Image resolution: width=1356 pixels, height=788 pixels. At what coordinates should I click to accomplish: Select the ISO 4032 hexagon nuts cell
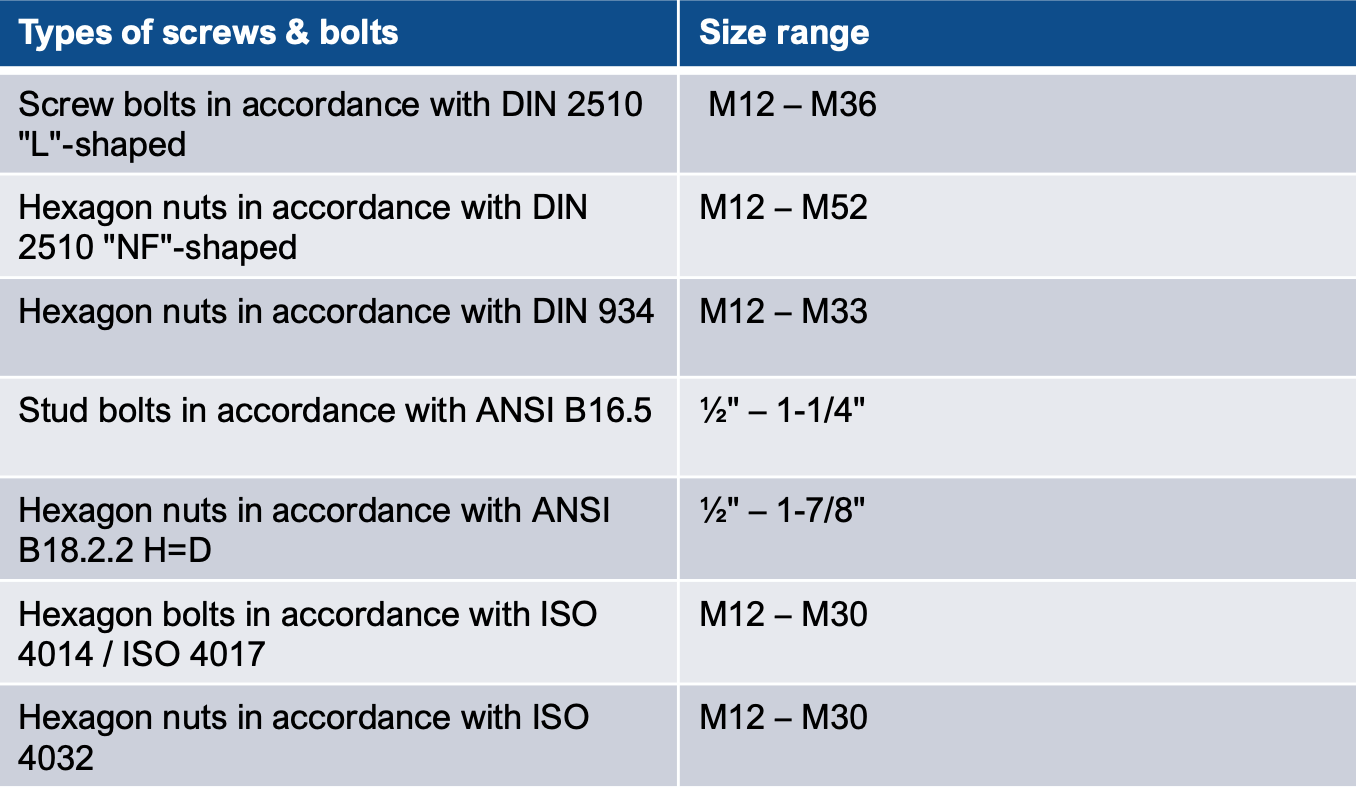tap(339, 736)
